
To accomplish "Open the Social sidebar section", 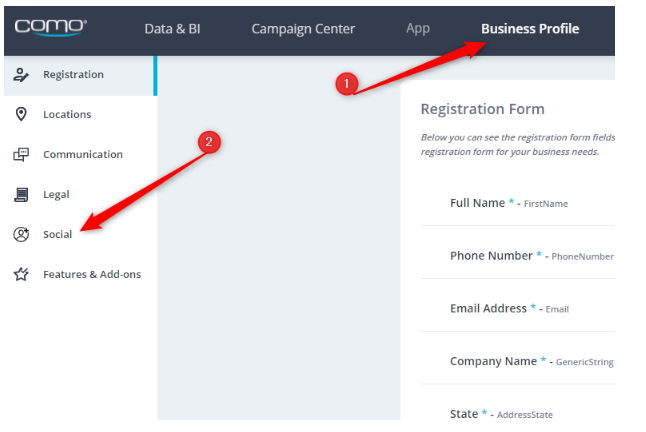I will point(57,234).
